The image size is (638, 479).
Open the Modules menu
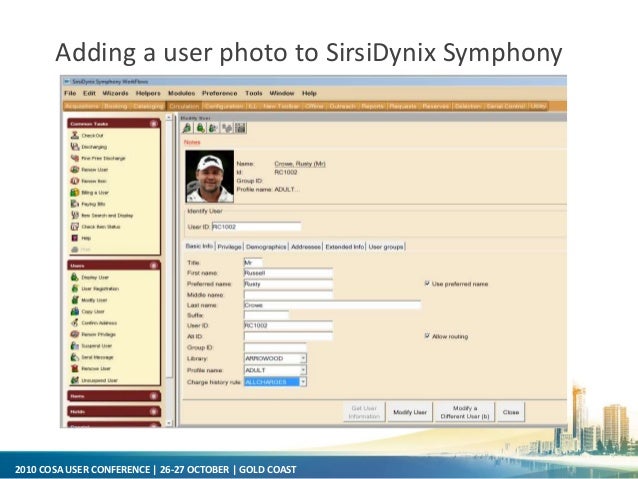pyautogui.click(x=181, y=93)
